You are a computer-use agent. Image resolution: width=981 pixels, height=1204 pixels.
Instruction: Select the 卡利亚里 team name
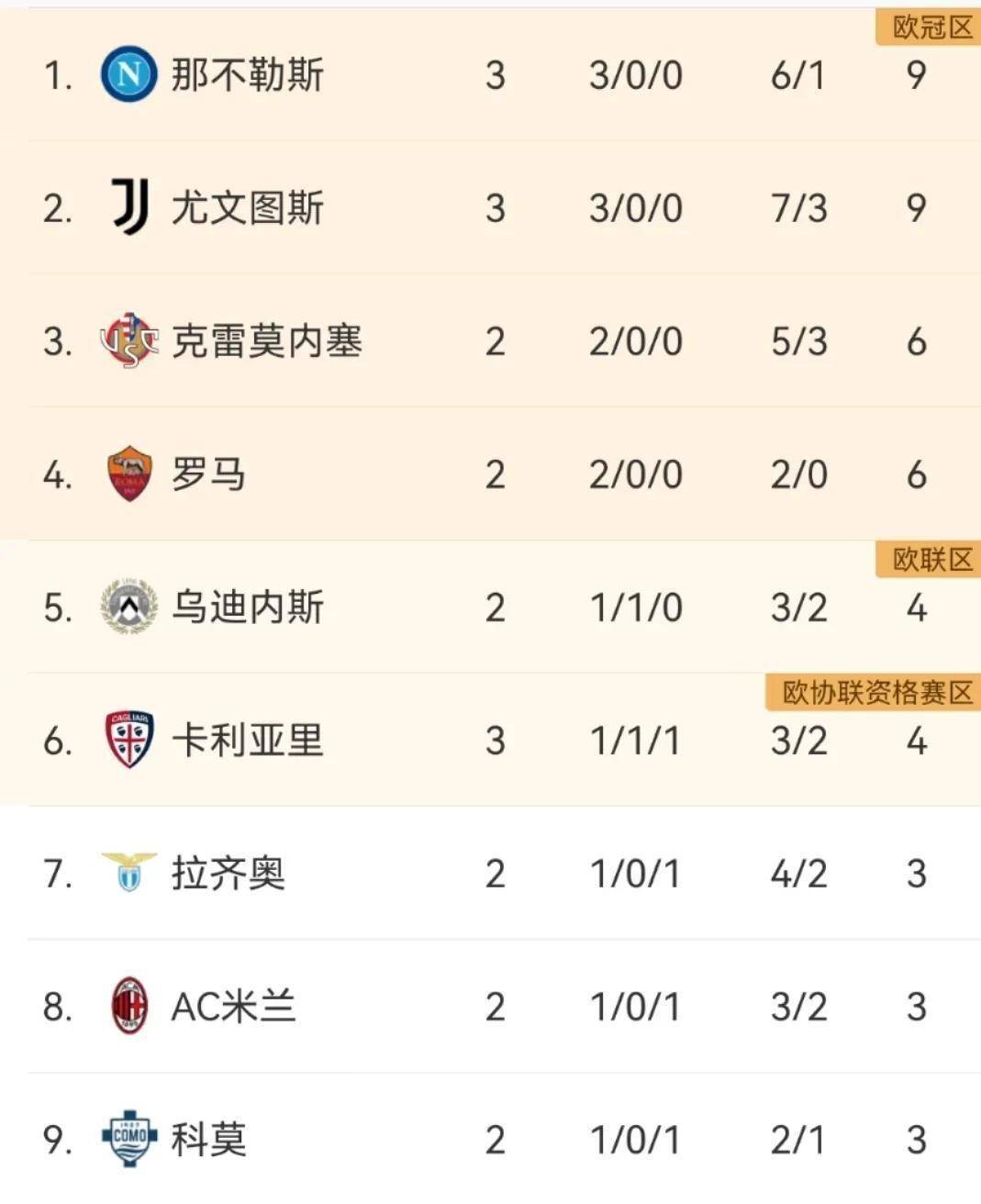247,741
